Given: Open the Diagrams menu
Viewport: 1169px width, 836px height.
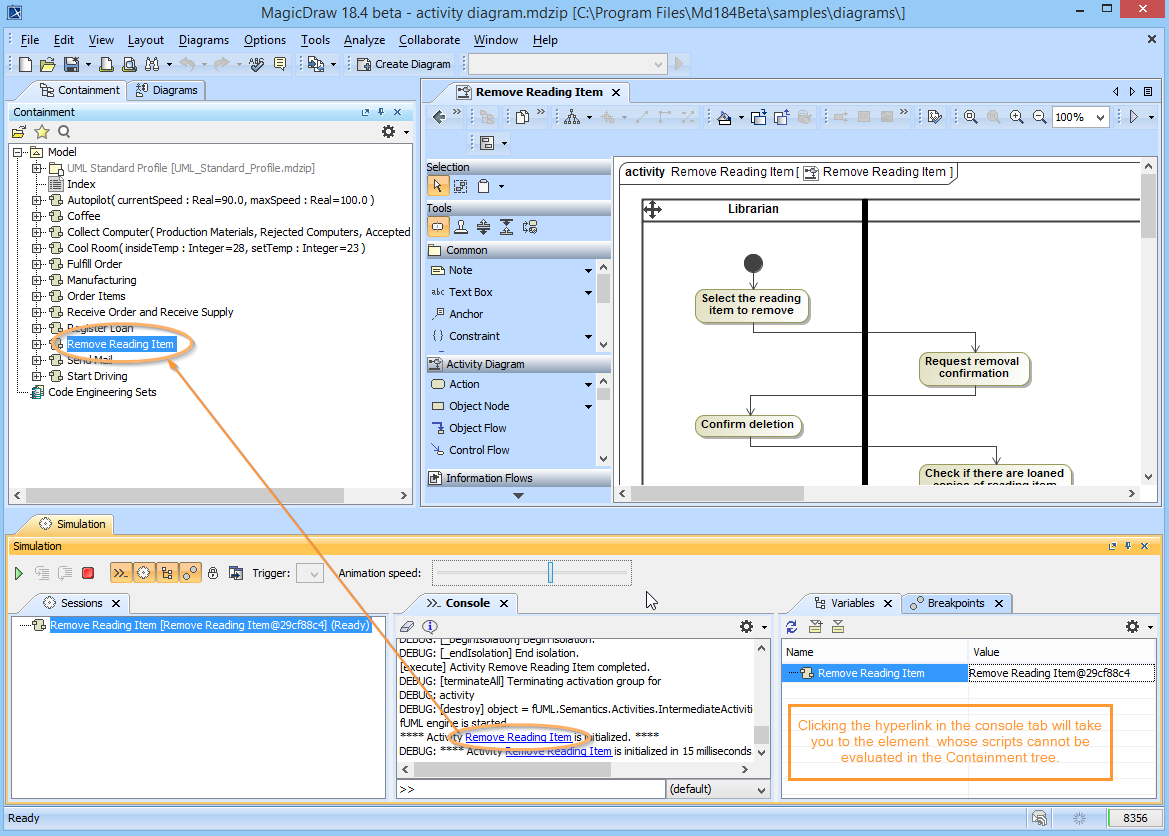Looking at the screenshot, I should (x=204, y=40).
